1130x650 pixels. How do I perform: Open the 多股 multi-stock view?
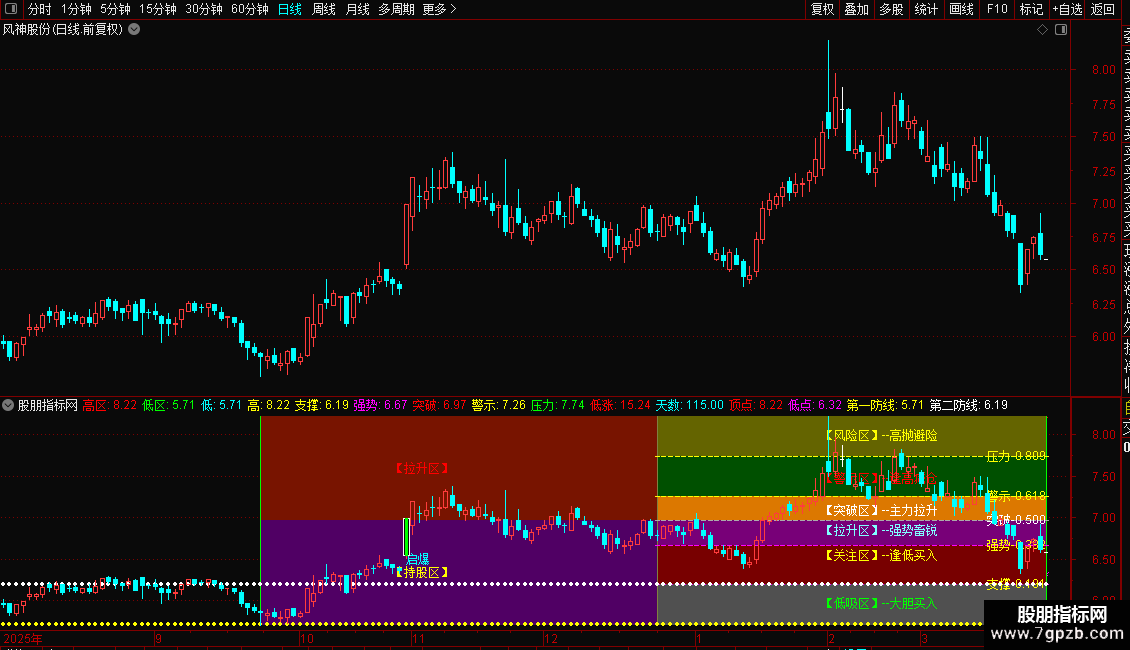tap(891, 9)
